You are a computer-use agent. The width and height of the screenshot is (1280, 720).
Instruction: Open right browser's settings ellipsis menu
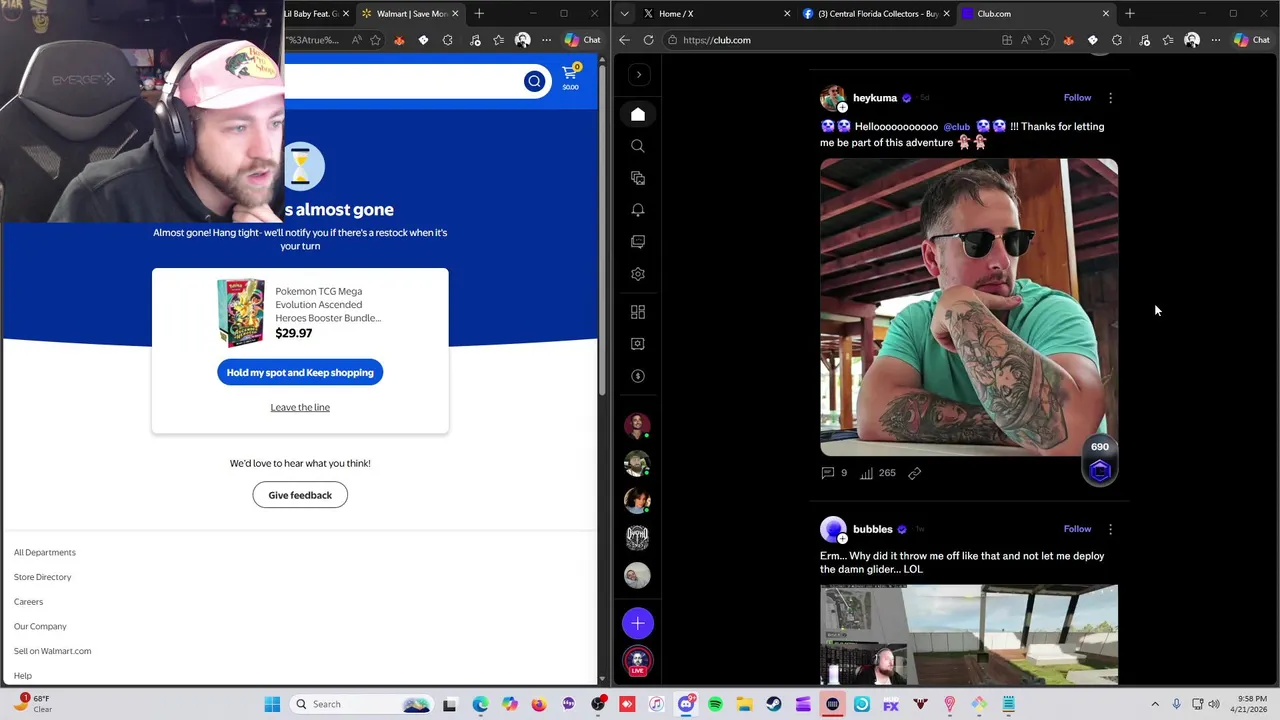point(1216,40)
